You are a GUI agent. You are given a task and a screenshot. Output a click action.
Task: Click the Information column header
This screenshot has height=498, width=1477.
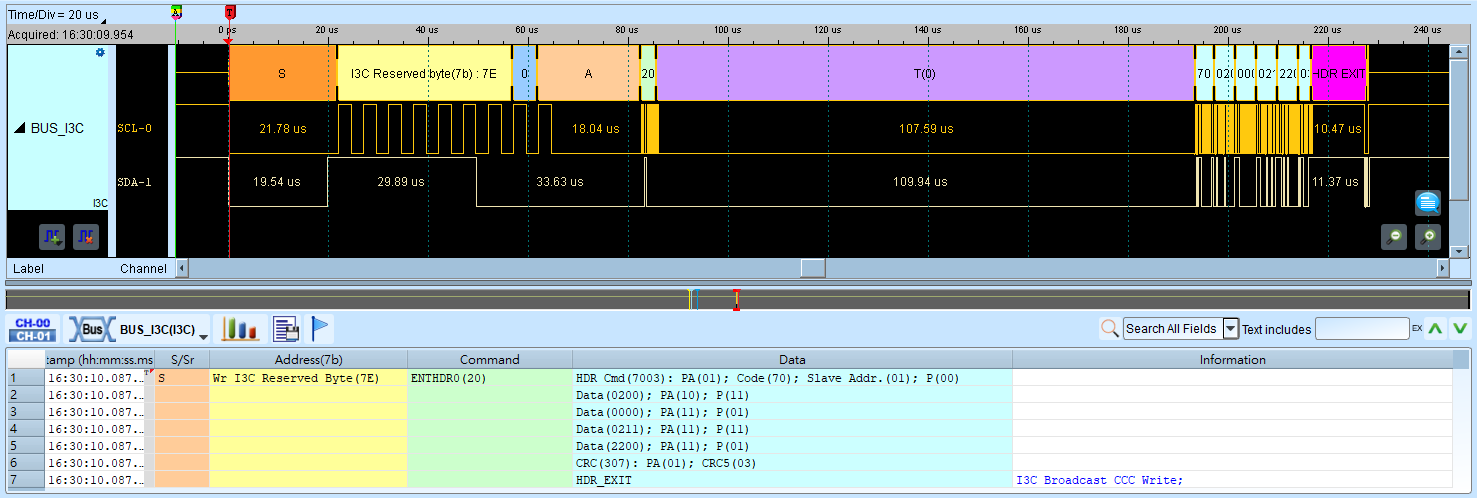point(1232,360)
